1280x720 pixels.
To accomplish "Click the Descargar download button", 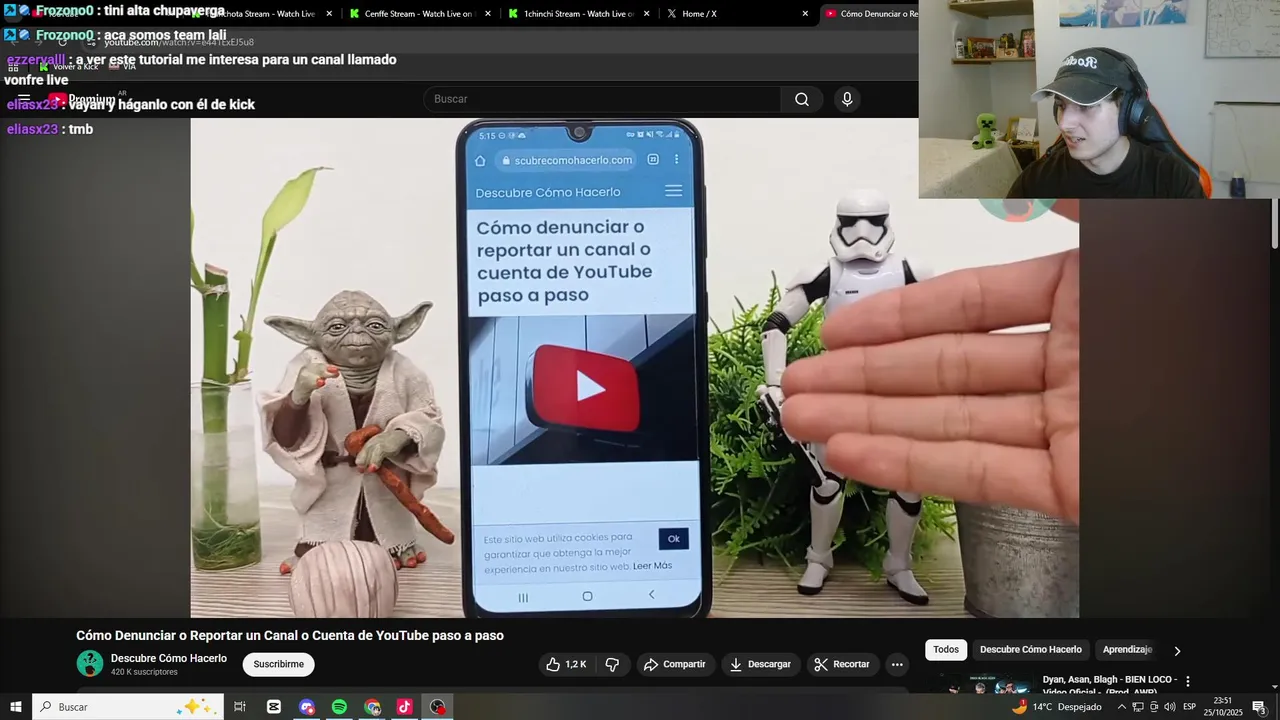I will (760, 664).
